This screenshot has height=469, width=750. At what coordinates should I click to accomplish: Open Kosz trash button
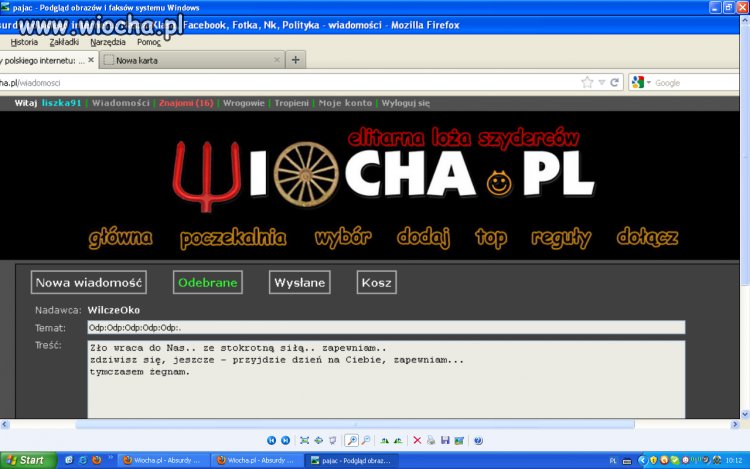pyautogui.click(x=376, y=282)
